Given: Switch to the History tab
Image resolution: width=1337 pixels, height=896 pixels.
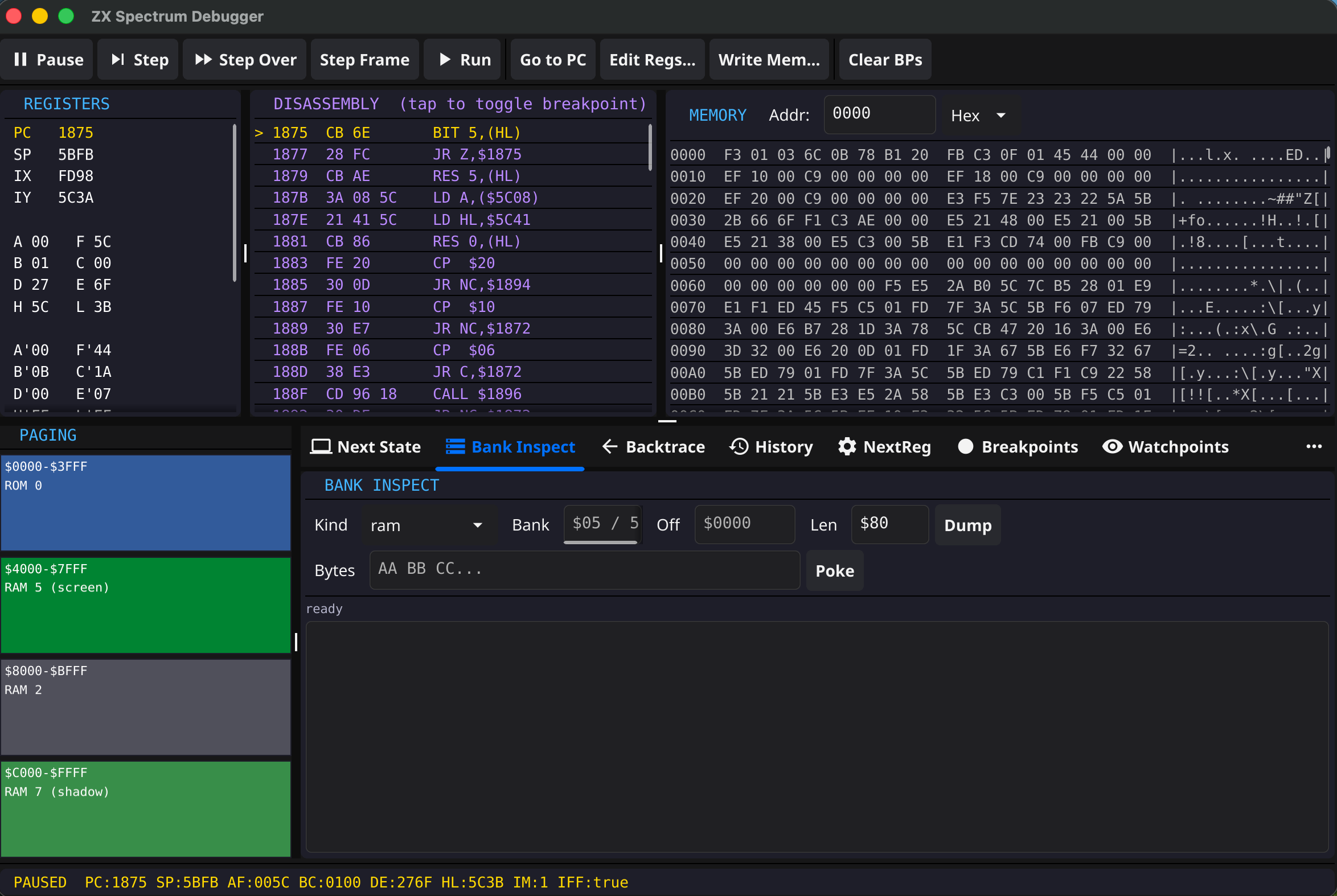Looking at the screenshot, I should (x=771, y=447).
